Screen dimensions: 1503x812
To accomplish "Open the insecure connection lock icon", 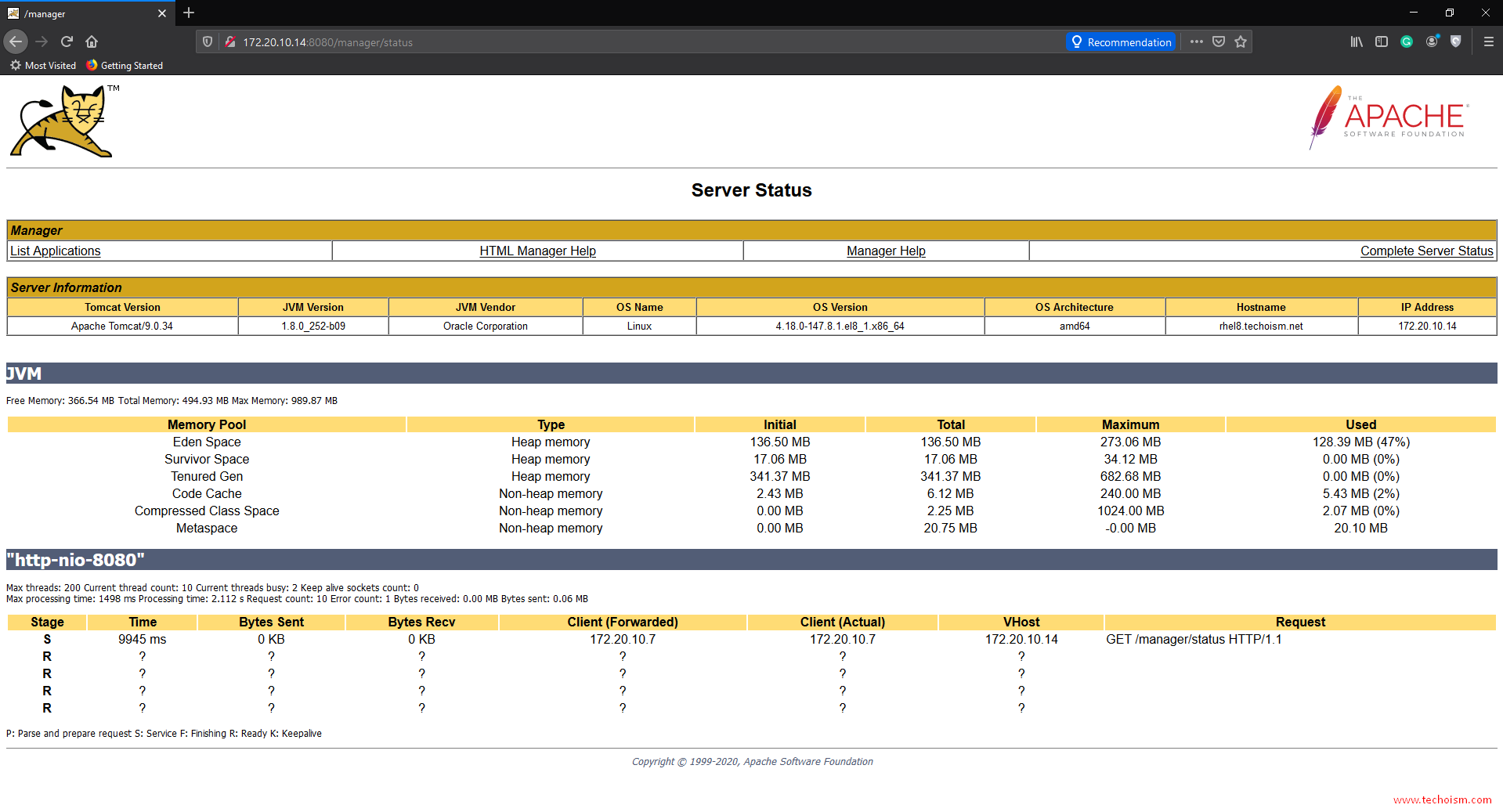I will point(230,42).
